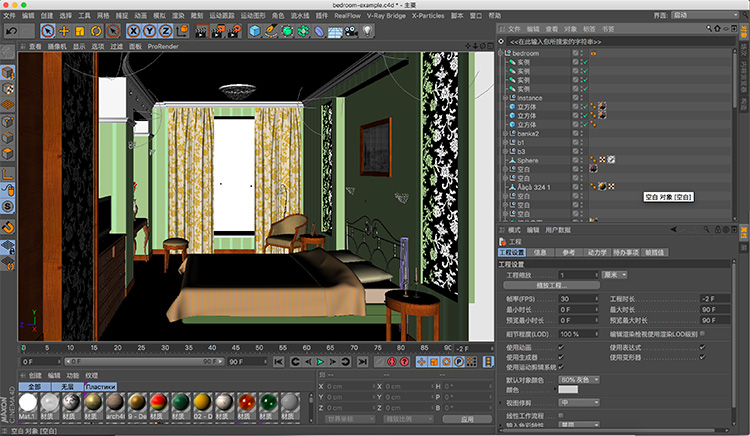Screen dimensions: 750x436
Task: Select the white Mat.1 material
Action: 28,403
